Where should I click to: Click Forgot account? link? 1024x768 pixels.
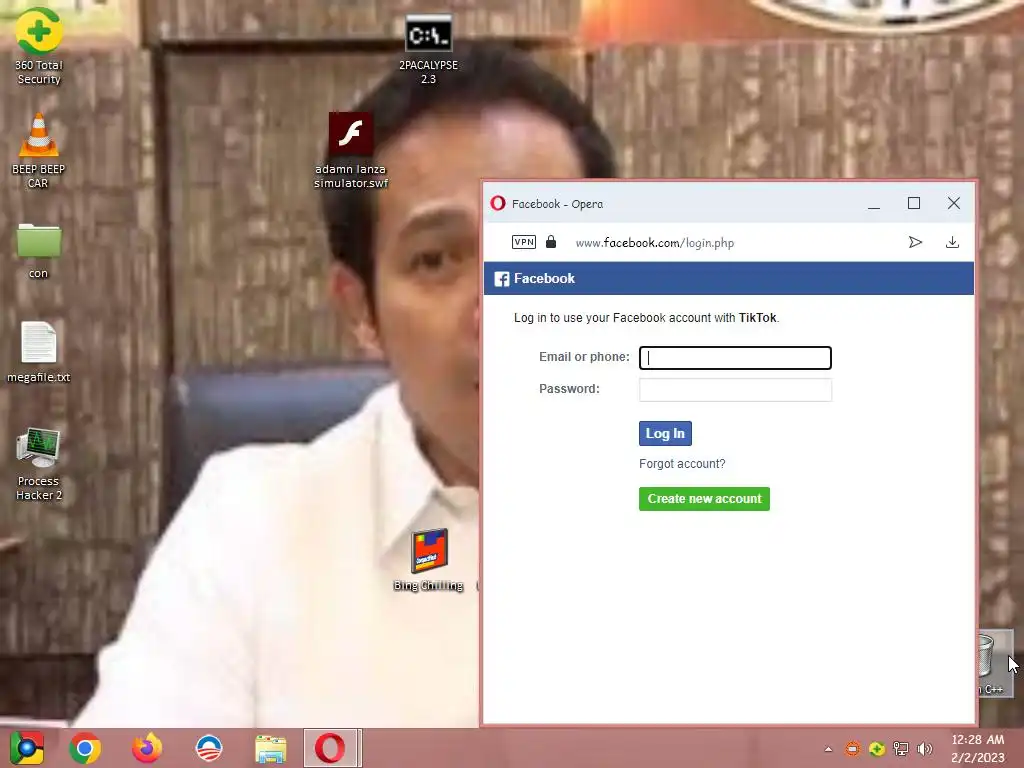(x=682, y=464)
